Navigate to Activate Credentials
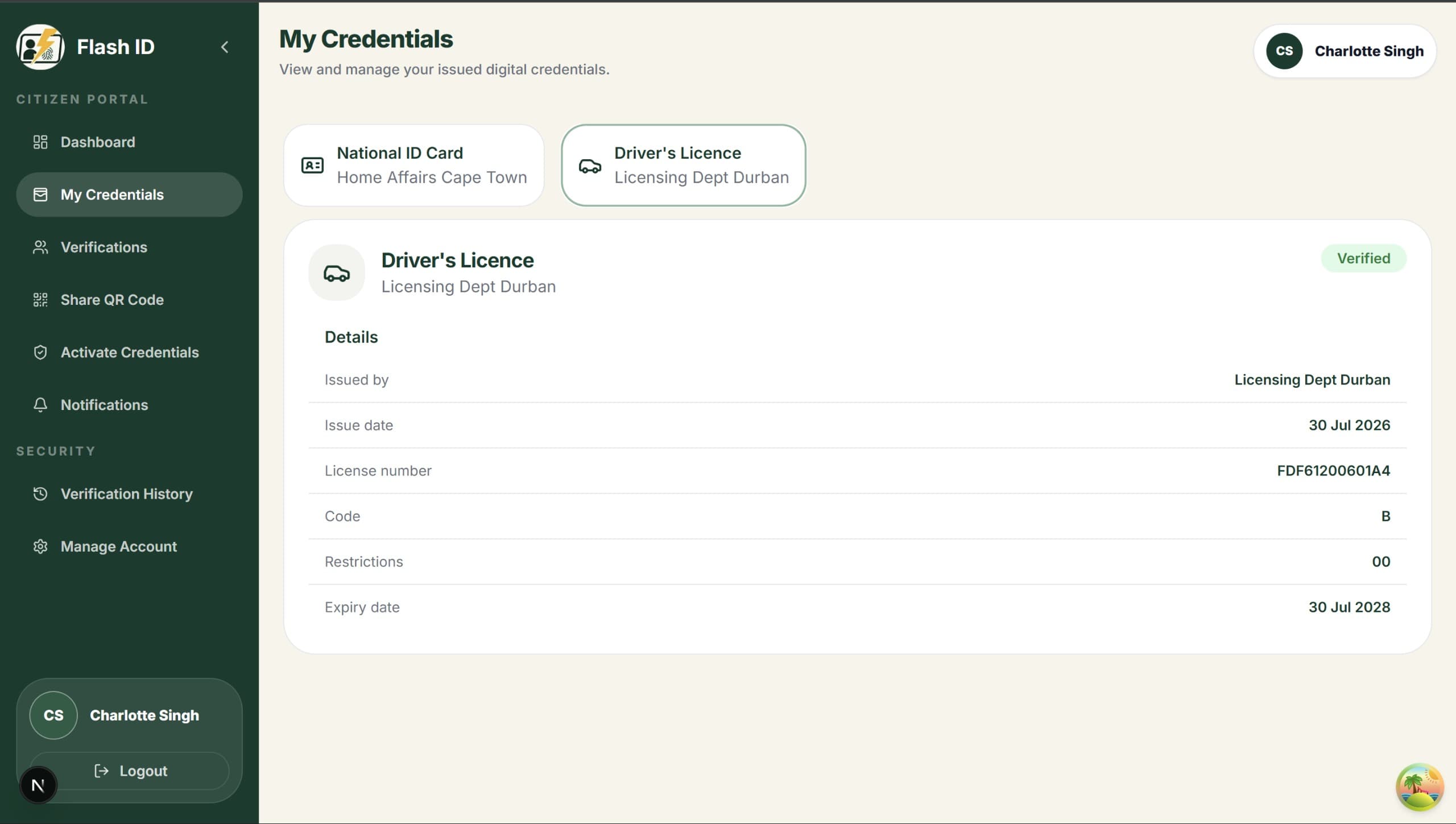This screenshot has width=1456, height=824. (129, 353)
